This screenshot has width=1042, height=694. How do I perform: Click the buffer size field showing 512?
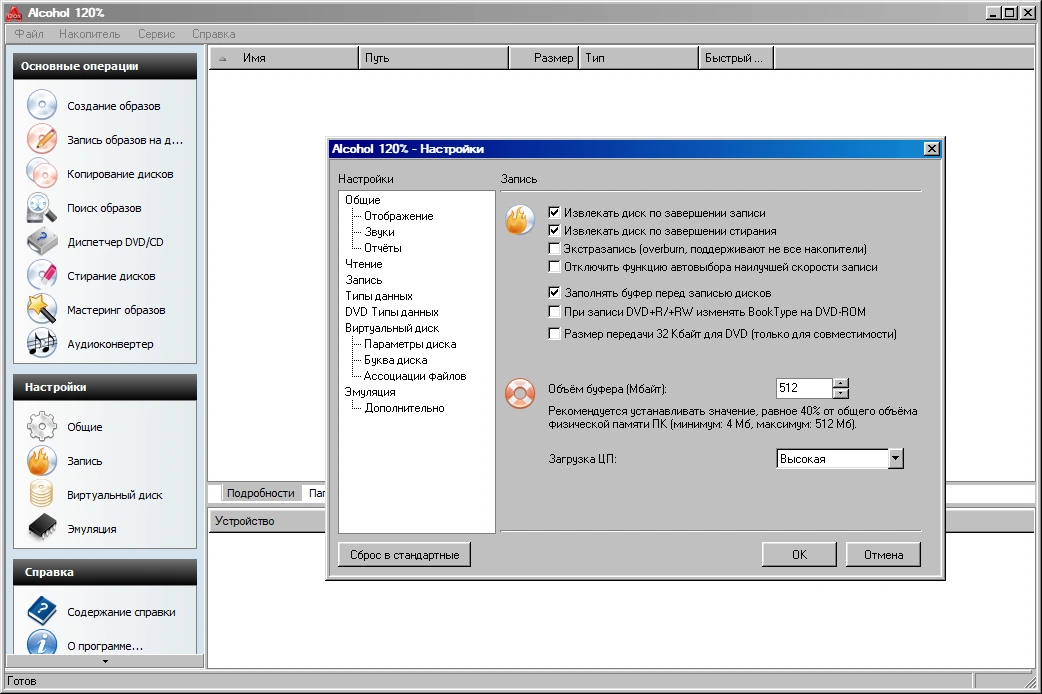click(x=804, y=388)
